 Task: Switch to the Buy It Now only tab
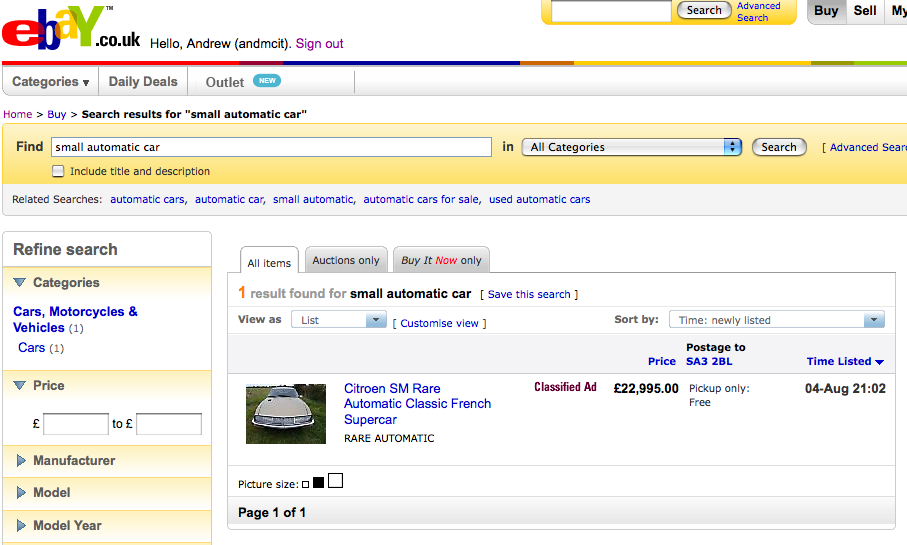(x=441, y=260)
